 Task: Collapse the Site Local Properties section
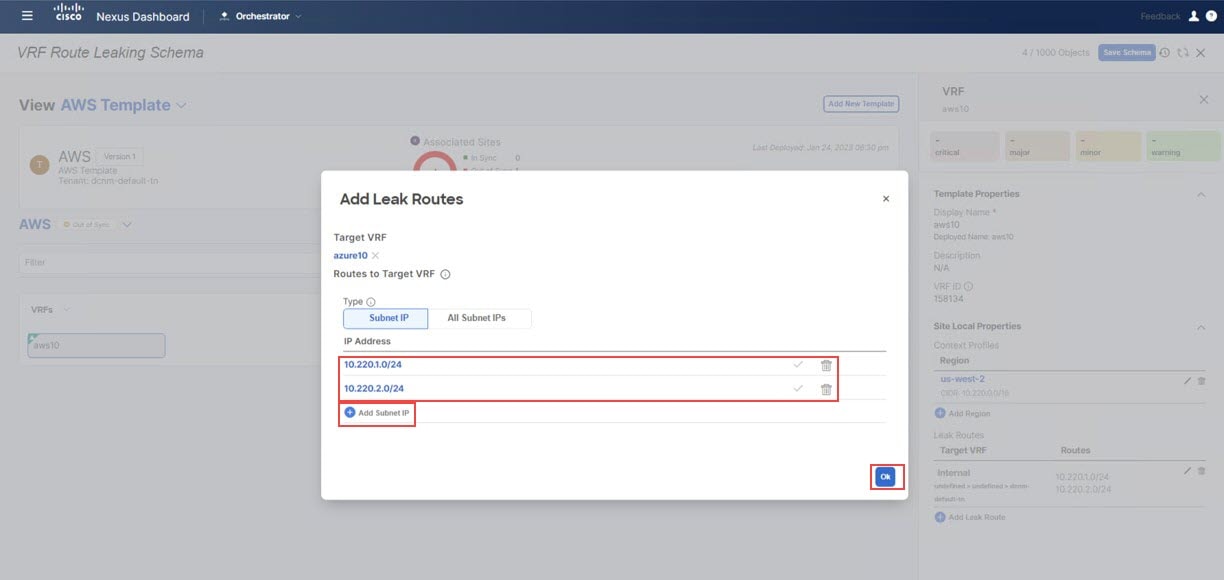click(1201, 327)
